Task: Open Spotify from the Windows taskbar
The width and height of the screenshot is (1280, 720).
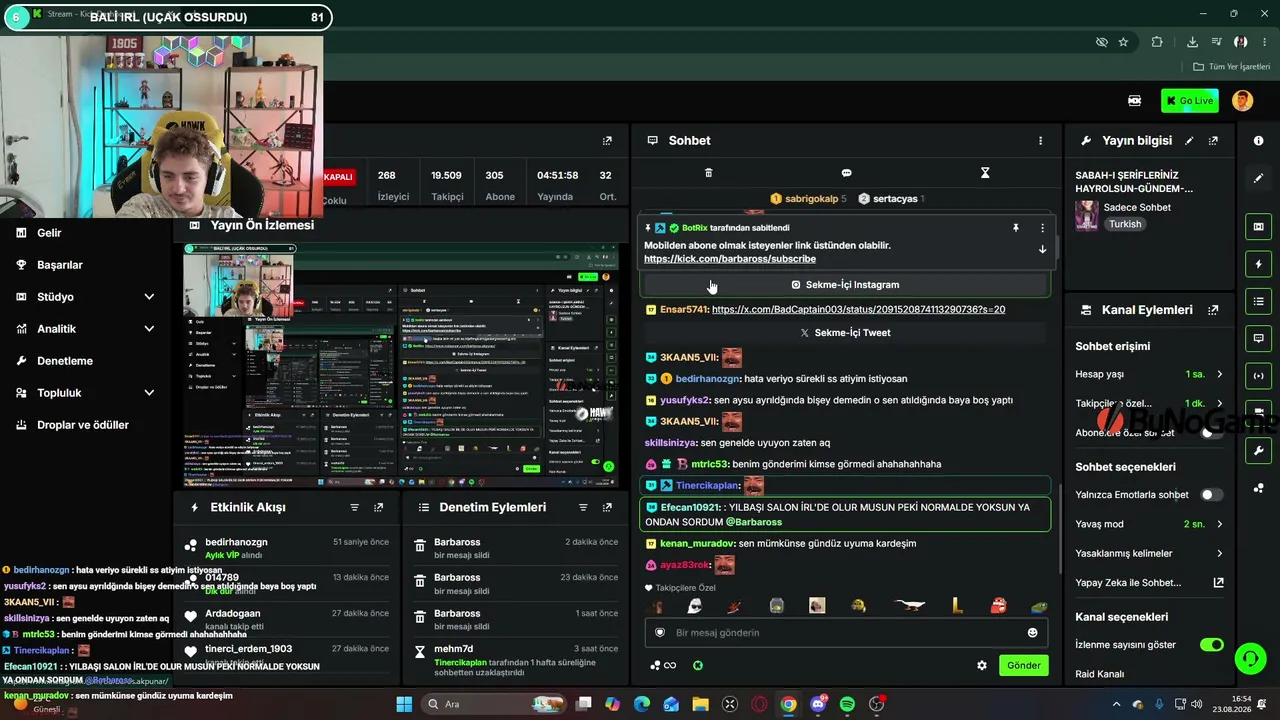Action: point(847,704)
